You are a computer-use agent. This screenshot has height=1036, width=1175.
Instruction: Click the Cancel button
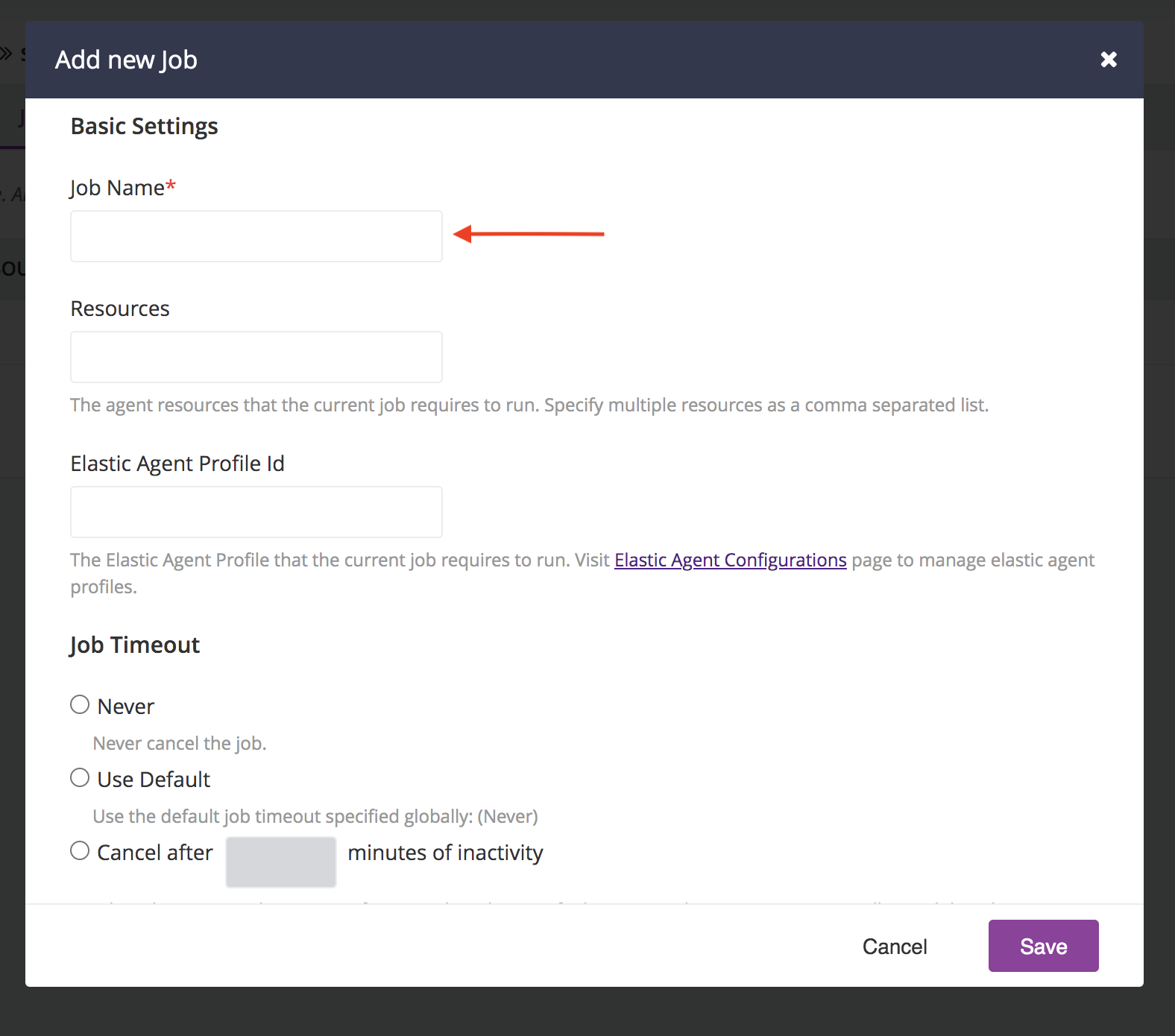click(895, 947)
